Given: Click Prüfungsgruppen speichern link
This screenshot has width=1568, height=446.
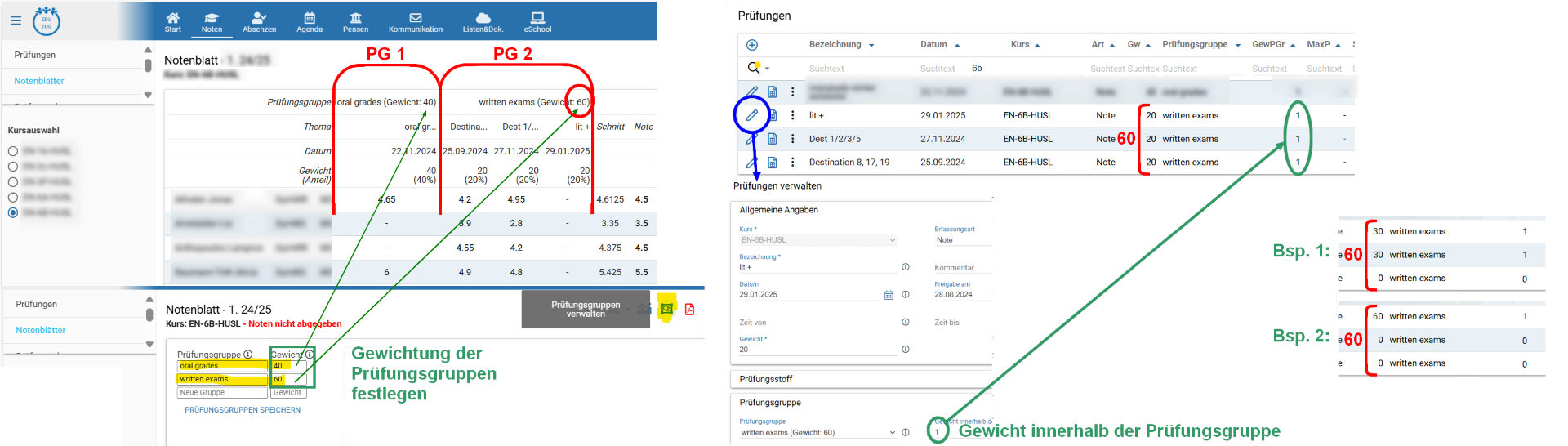Looking at the screenshot, I should point(243,410).
